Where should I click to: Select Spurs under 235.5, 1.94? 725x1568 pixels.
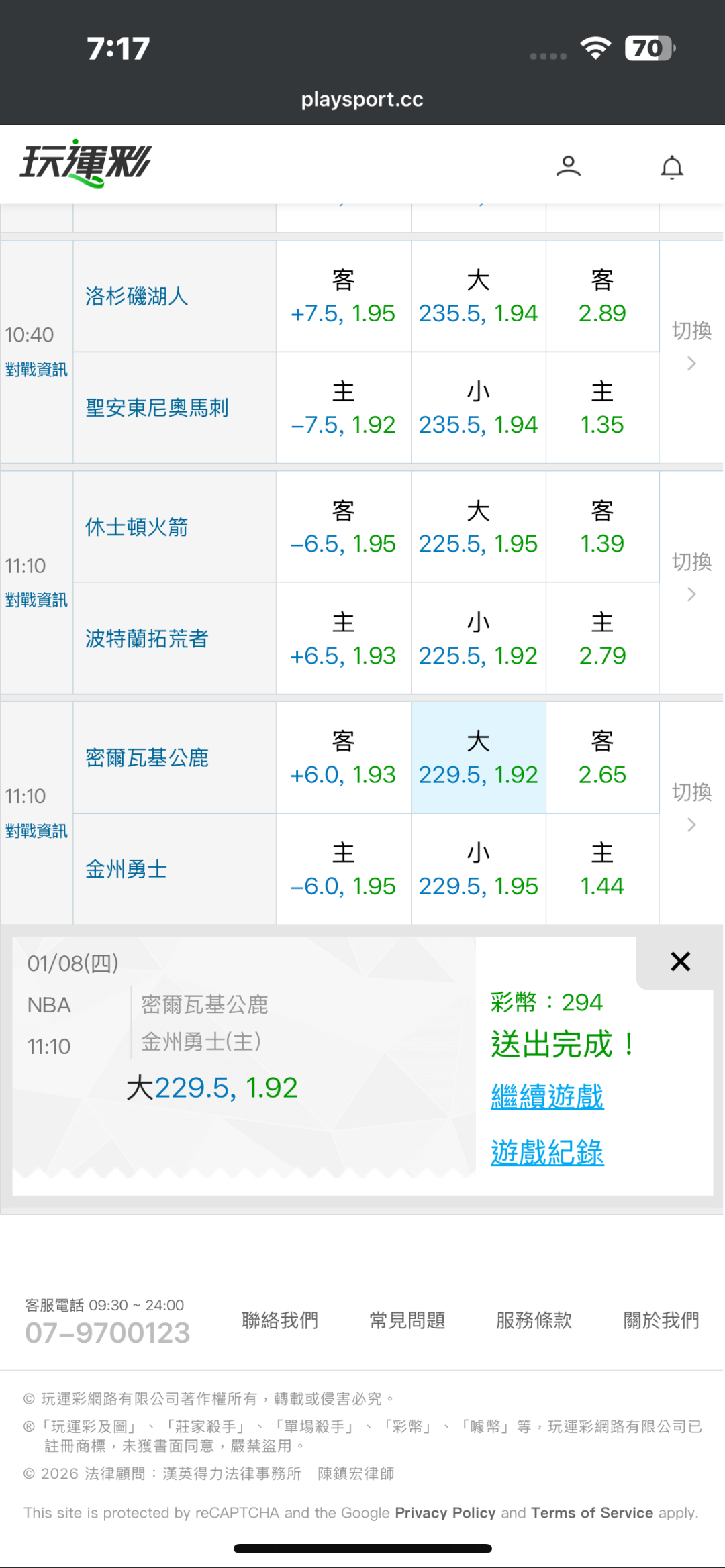478,408
